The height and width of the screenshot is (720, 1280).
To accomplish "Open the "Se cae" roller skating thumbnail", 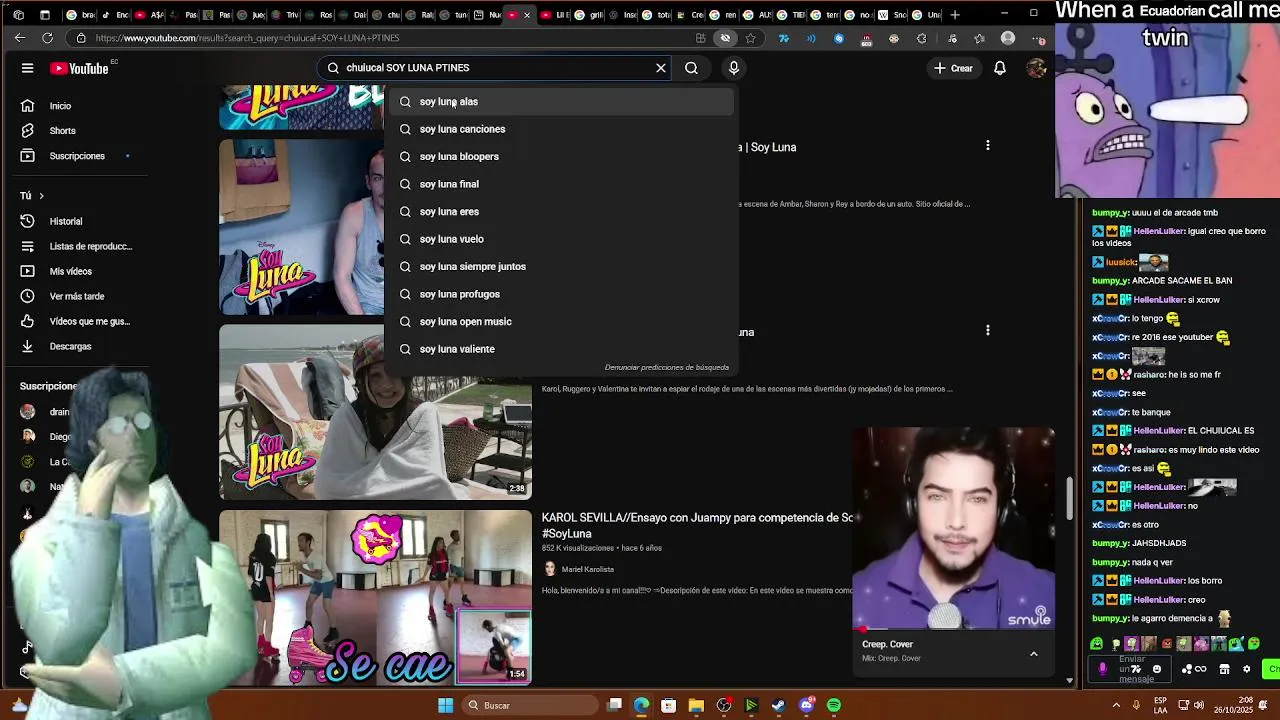I will click(376, 598).
